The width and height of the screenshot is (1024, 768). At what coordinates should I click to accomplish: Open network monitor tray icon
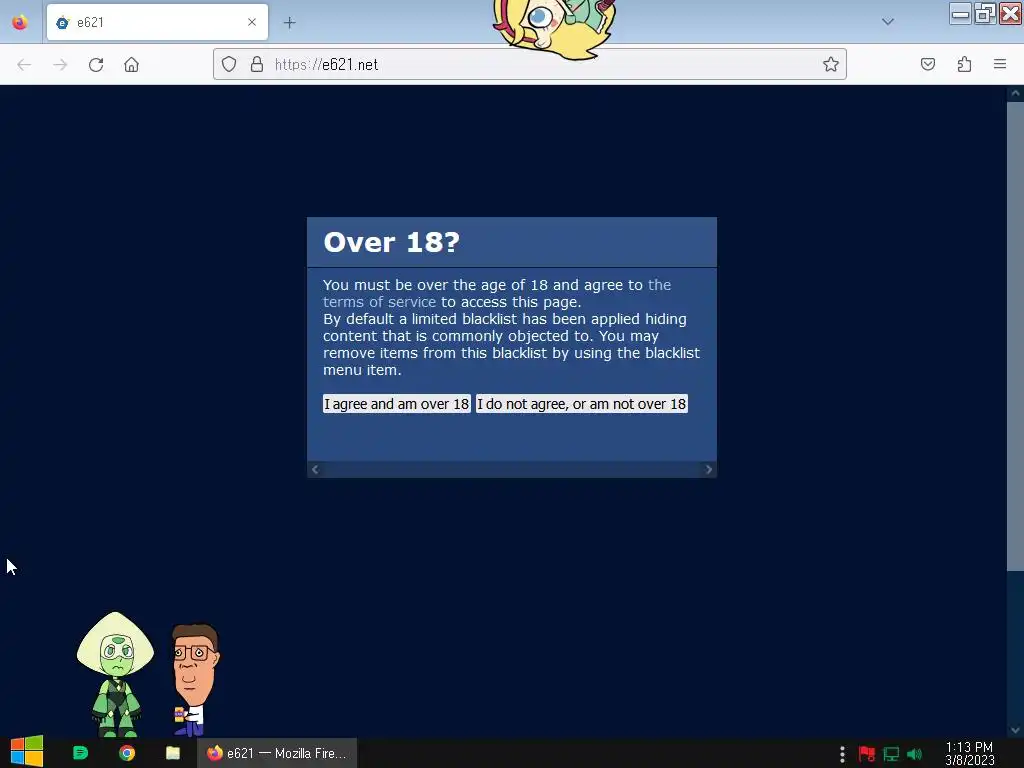[x=891, y=754]
